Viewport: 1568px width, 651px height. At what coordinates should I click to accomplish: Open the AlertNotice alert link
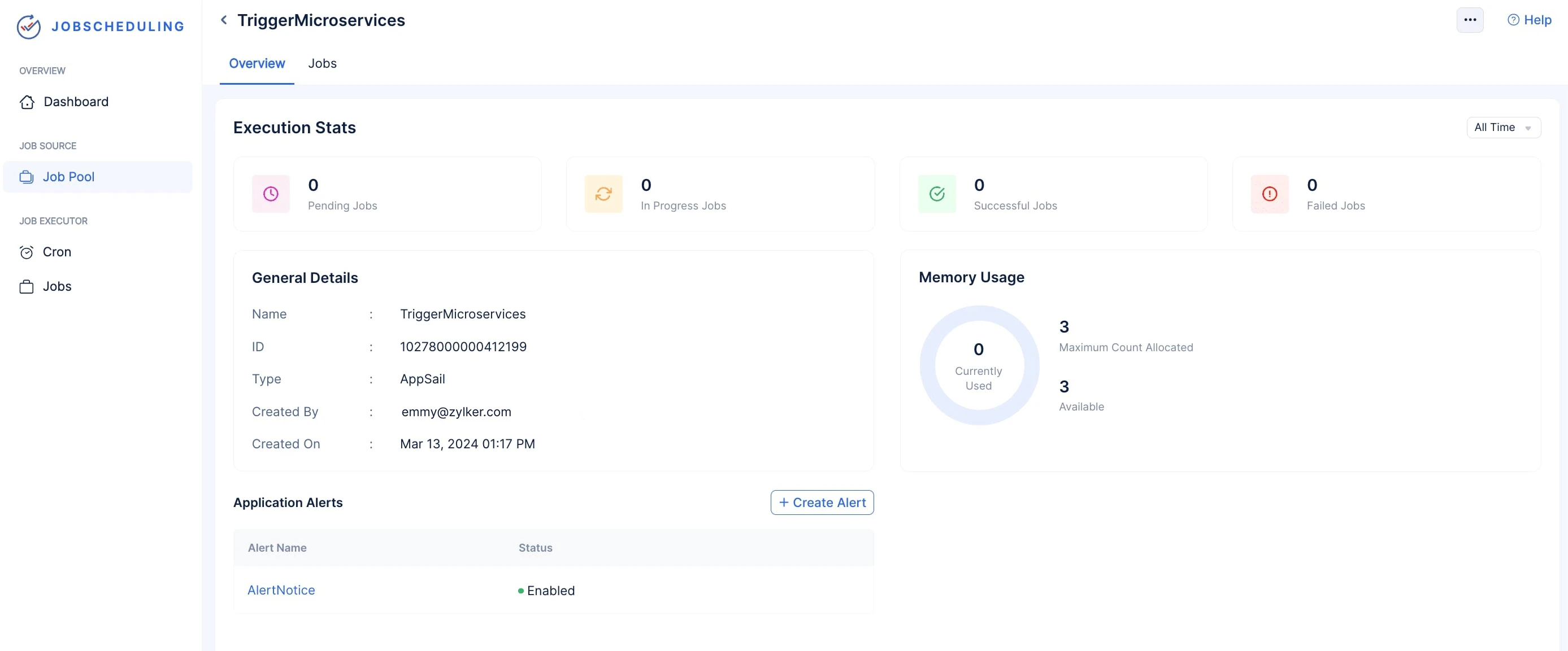[x=281, y=590]
